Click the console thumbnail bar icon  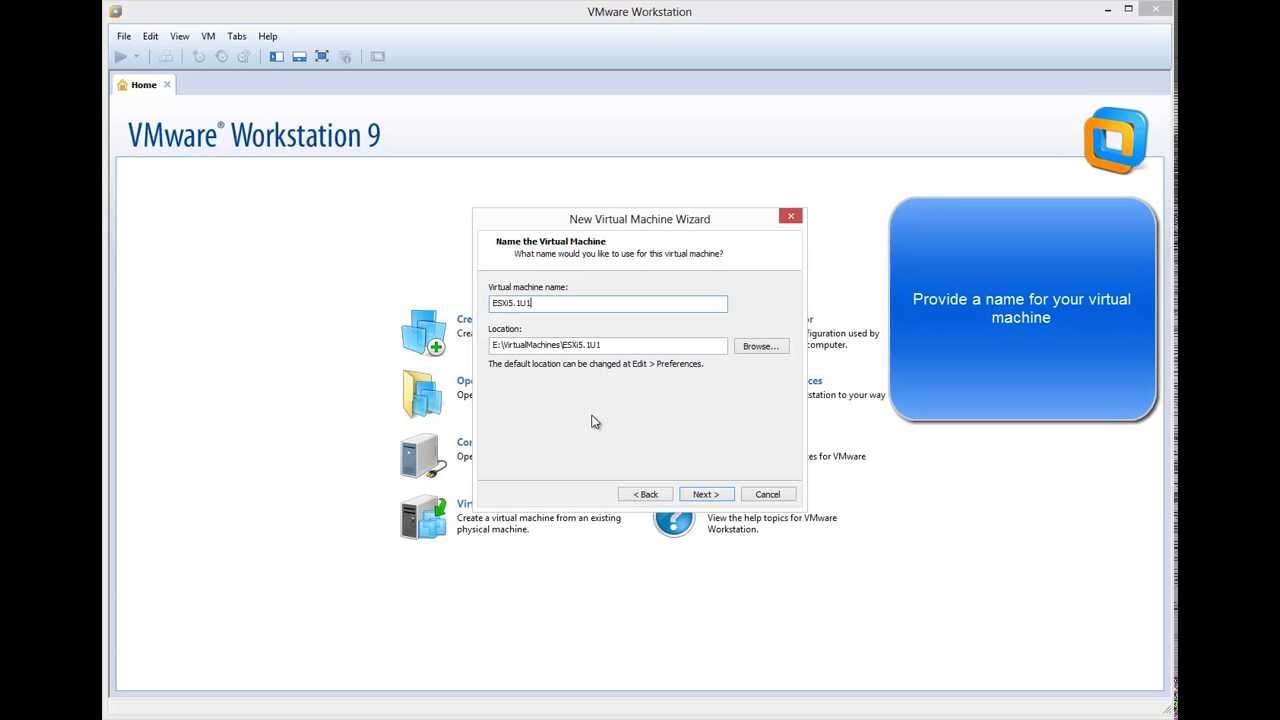[x=299, y=56]
